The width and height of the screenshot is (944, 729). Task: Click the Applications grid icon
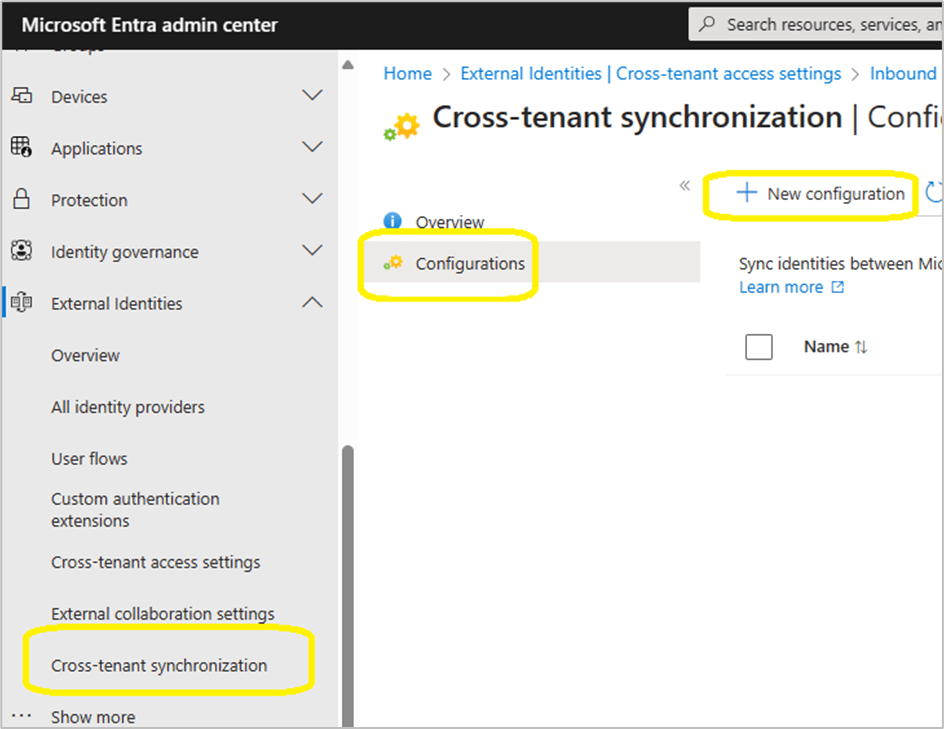coord(21,147)
